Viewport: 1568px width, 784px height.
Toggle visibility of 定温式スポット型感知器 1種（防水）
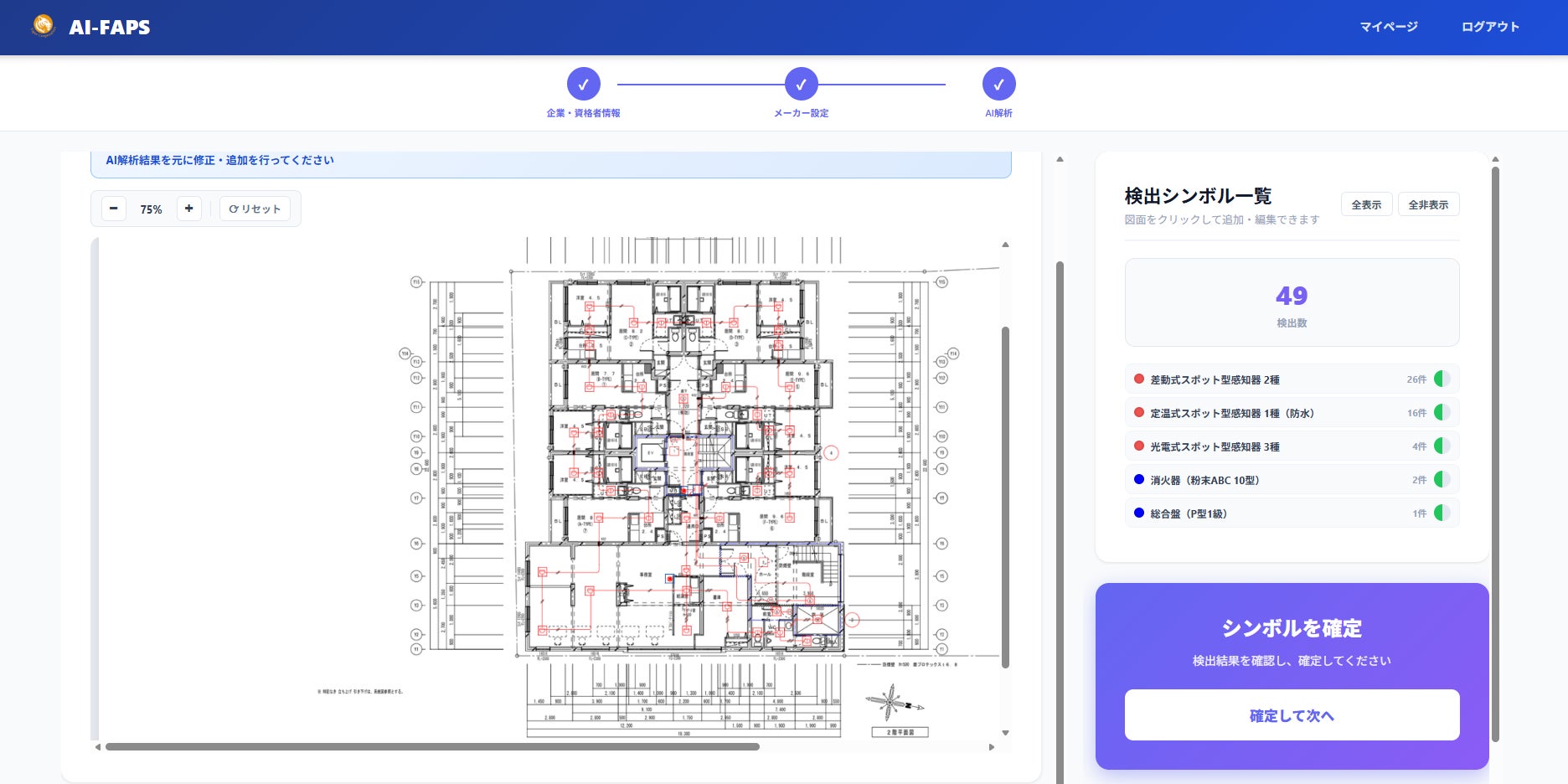click(1442, 412)
